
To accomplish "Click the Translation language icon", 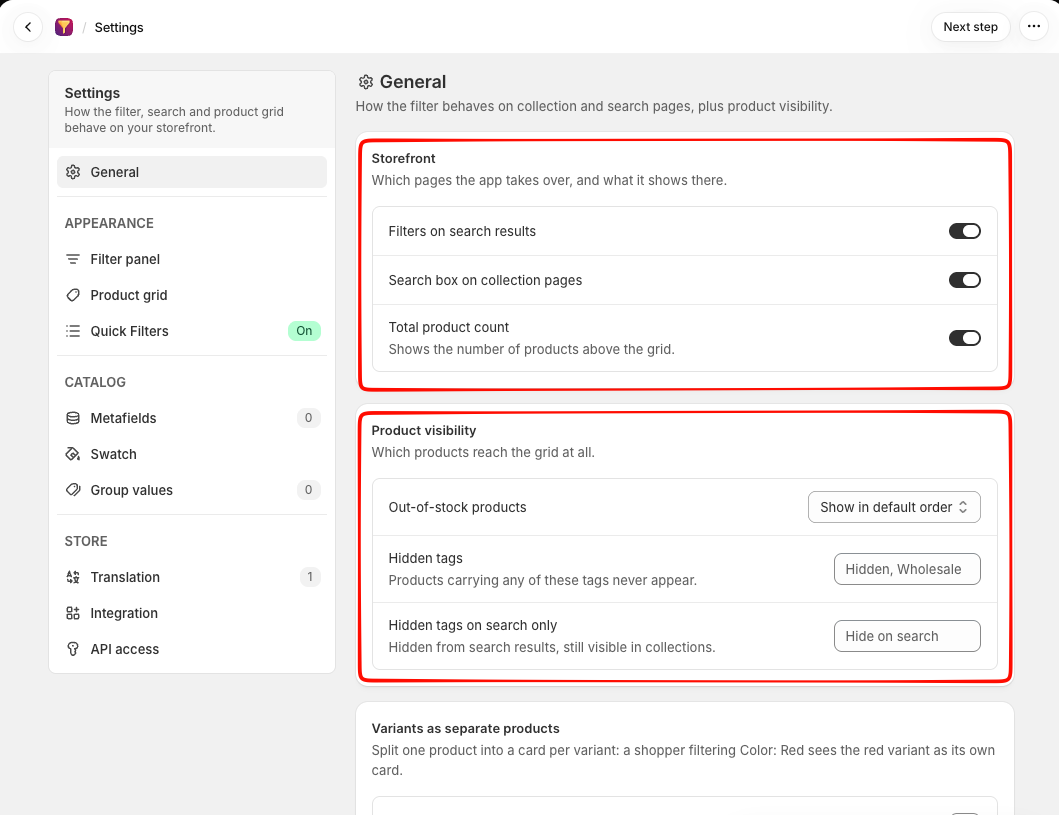I will pyautogui.click(x=73, y=577).
